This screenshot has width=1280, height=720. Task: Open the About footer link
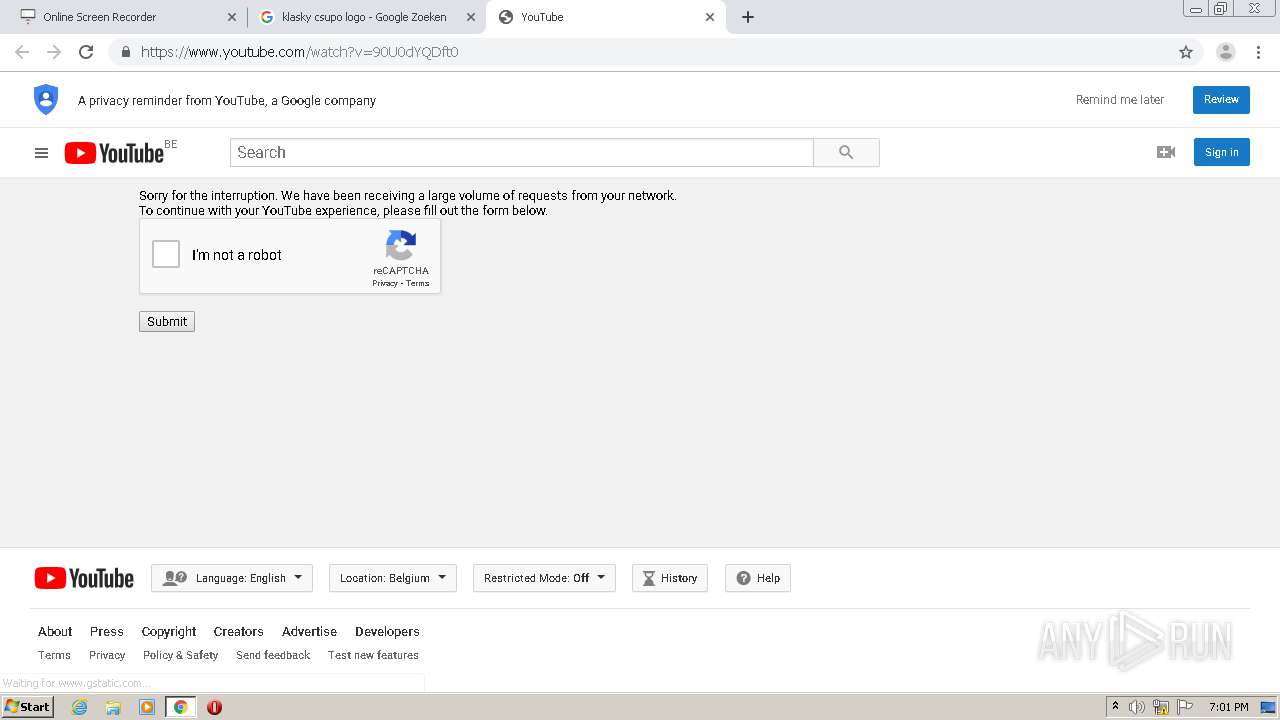click(x=55, y=632)
